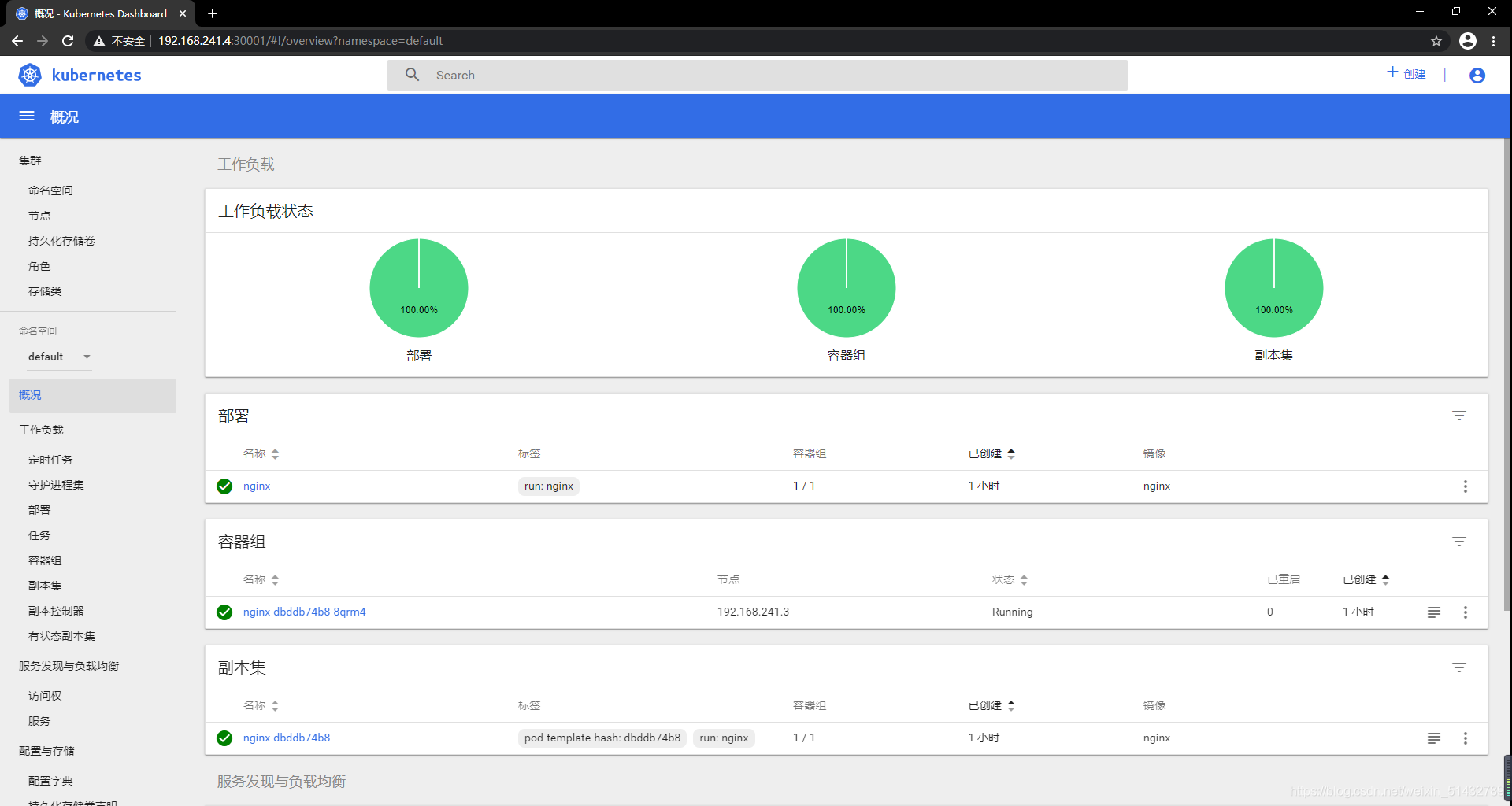Open pod nginx-dbddb74b8-8qrm4 link

pyautogui.click(x=304, y=612)
